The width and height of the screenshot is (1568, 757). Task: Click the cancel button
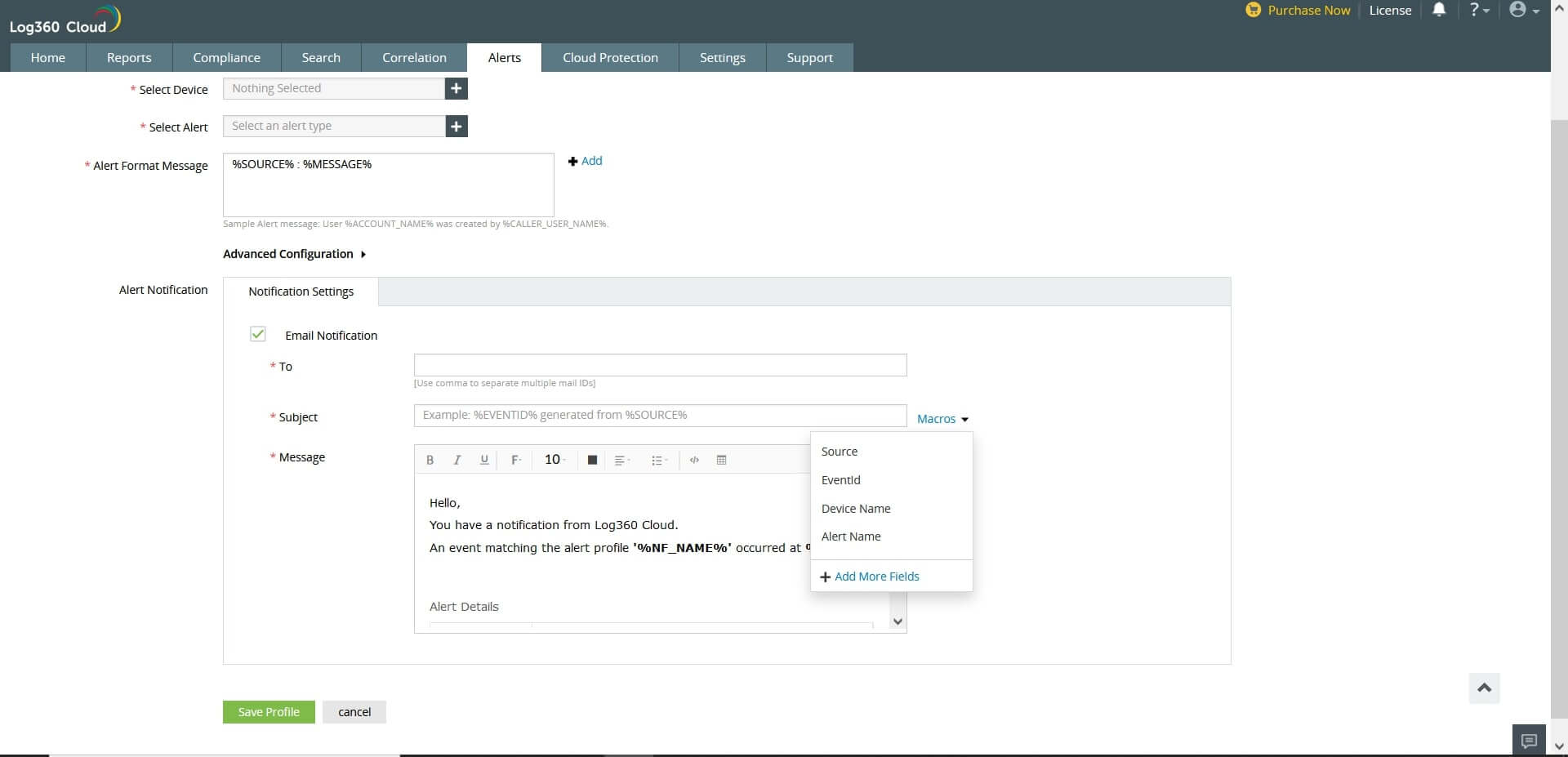point(354,712)
